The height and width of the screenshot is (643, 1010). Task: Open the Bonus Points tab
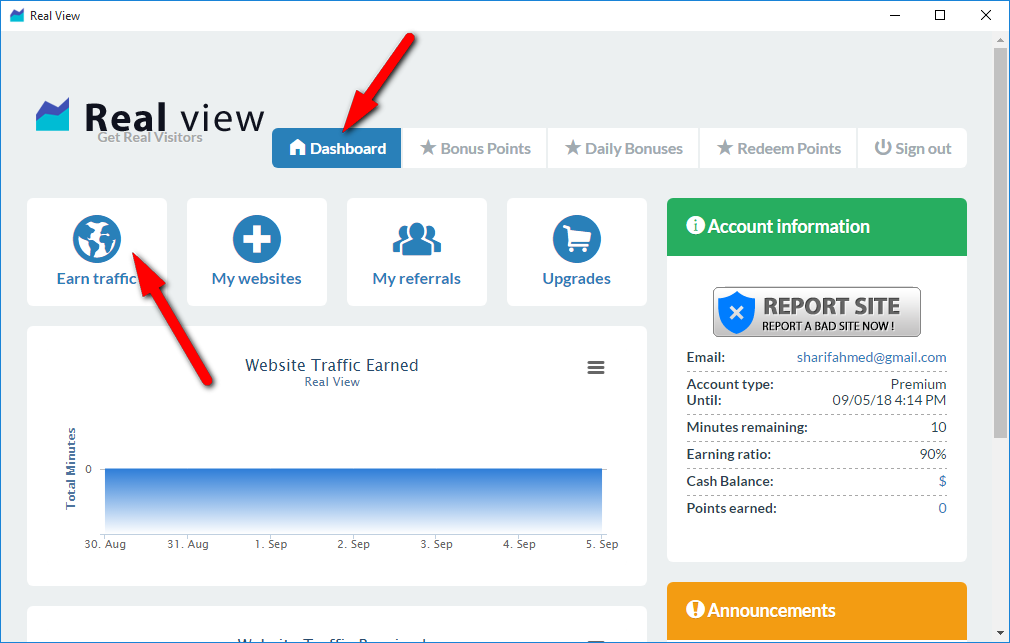[x=475, y=148]
